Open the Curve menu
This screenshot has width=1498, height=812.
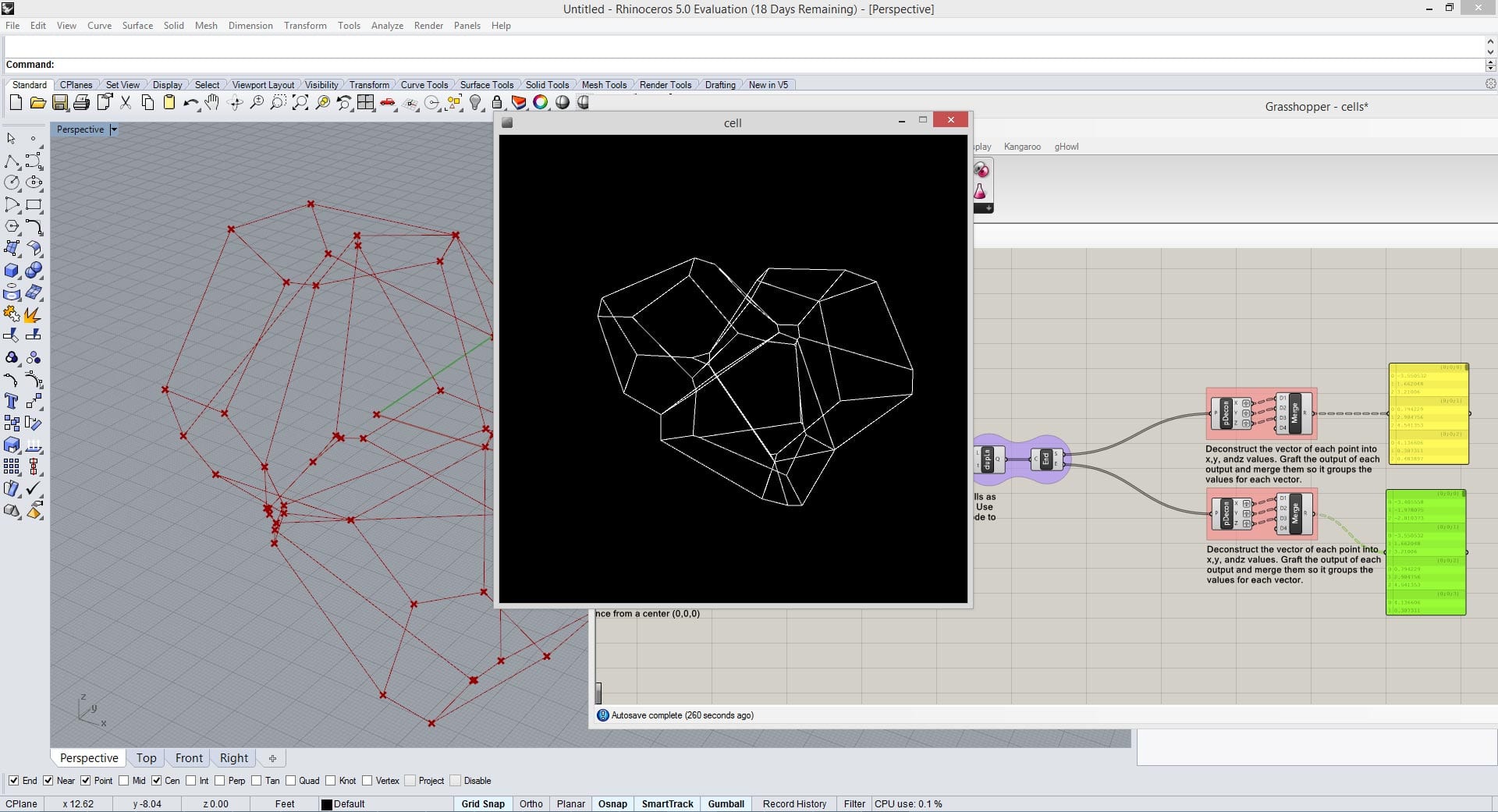pyautogui.click(x=99, y=25)
